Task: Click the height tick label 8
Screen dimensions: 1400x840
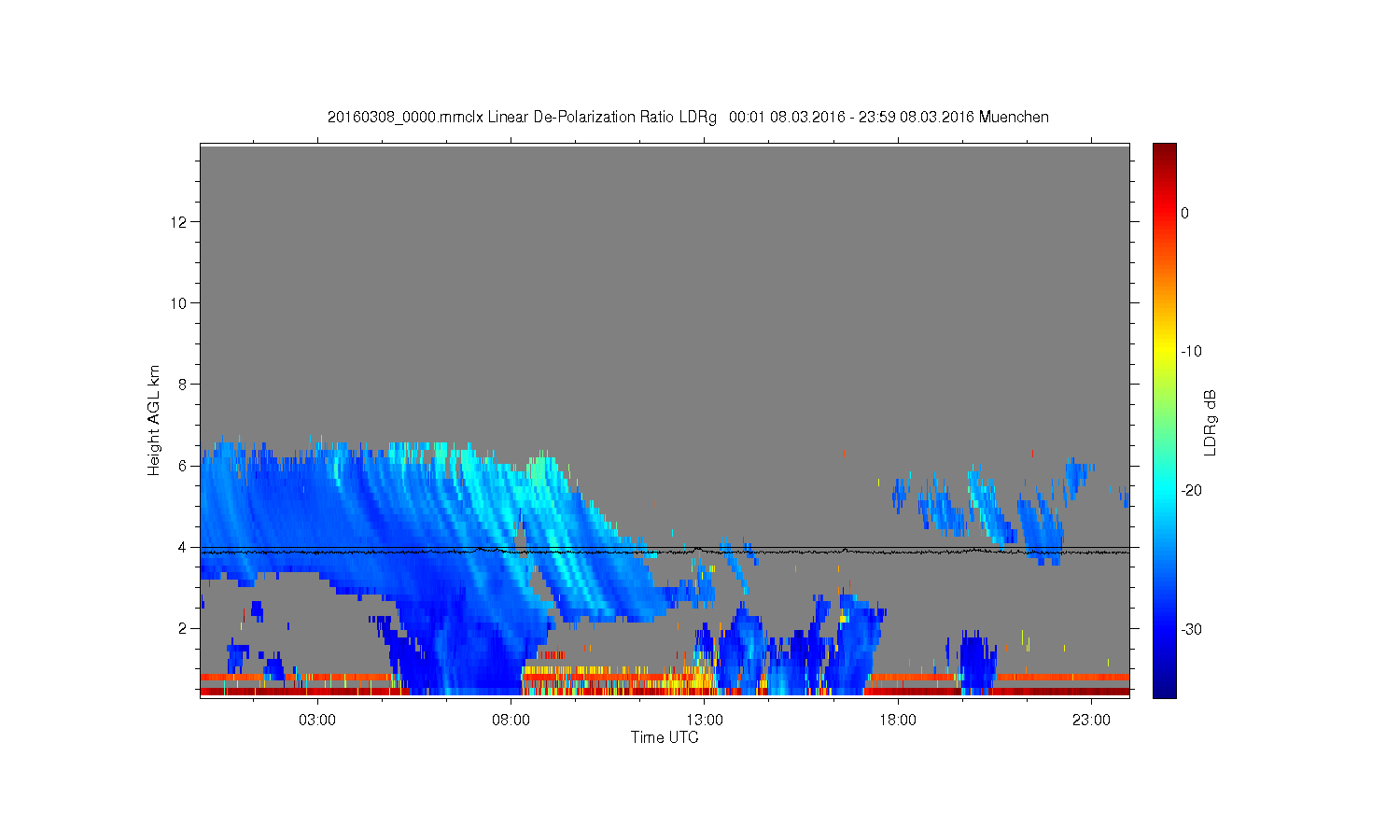Action: (x=183, y=385)
